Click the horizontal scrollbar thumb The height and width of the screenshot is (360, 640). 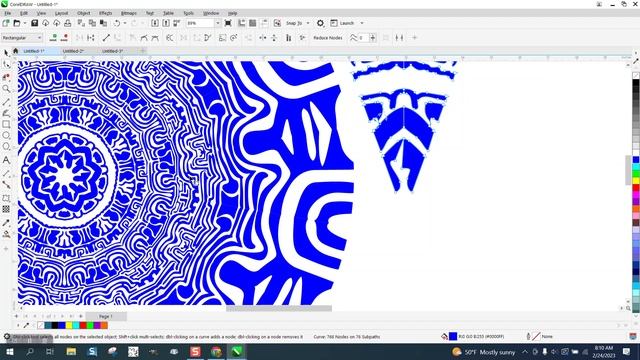(279, 309)
